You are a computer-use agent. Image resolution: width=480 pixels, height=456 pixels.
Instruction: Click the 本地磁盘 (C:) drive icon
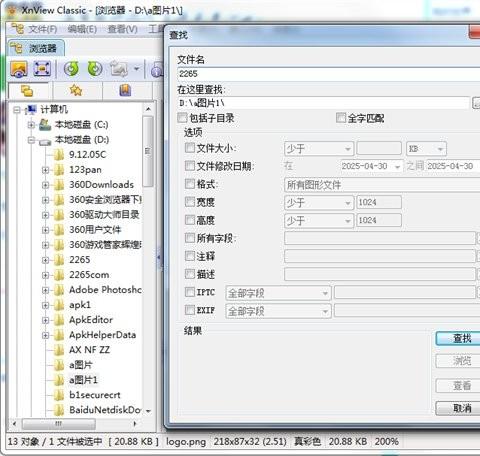tap(45, 125)
